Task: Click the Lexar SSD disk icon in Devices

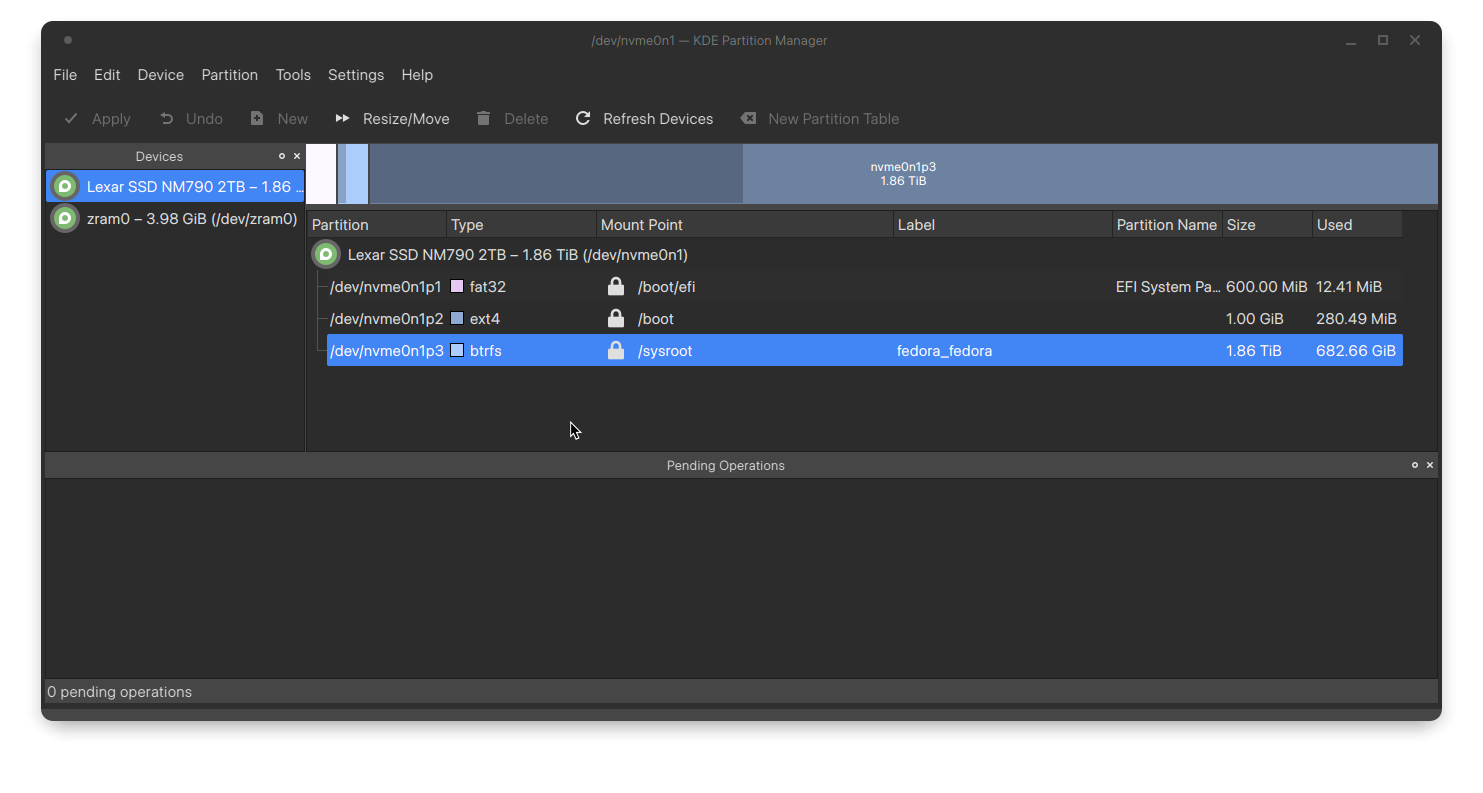Action: pos(65,186)
